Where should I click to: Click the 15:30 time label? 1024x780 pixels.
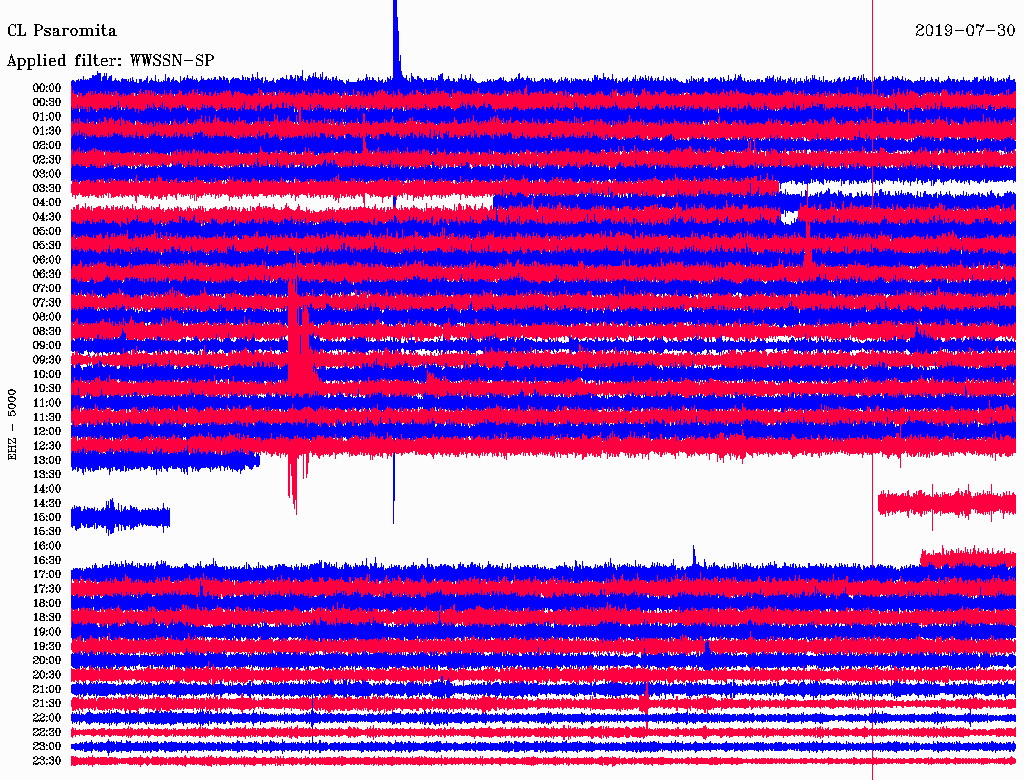[x=47, y=532]
